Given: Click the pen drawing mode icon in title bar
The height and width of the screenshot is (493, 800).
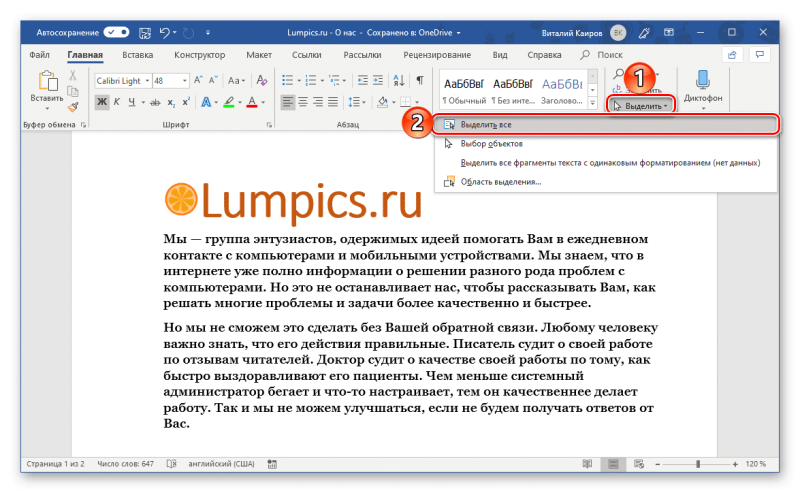Looking at the screenshot, I should (x=644, y=33).
